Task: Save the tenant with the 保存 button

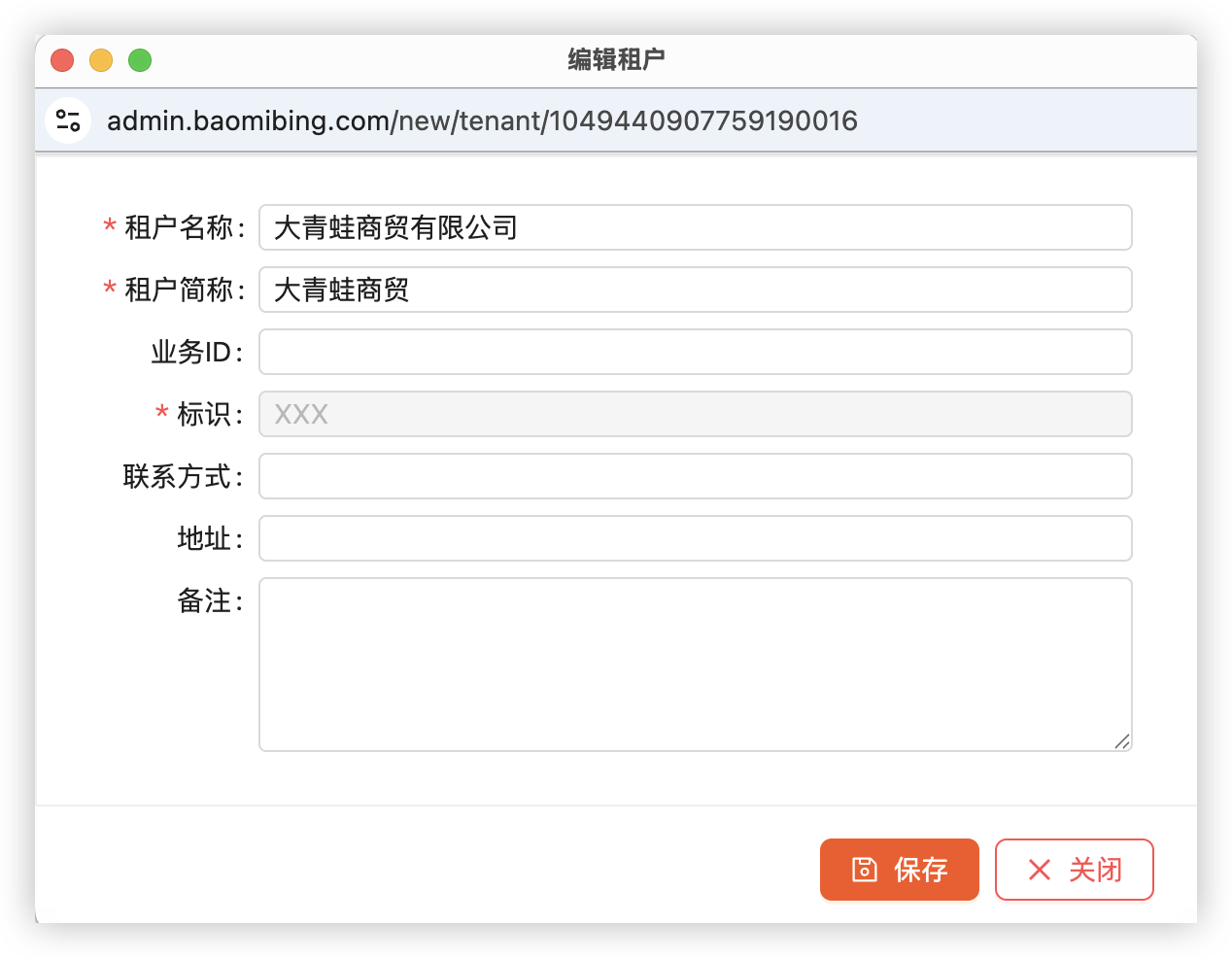Action: 900,870
